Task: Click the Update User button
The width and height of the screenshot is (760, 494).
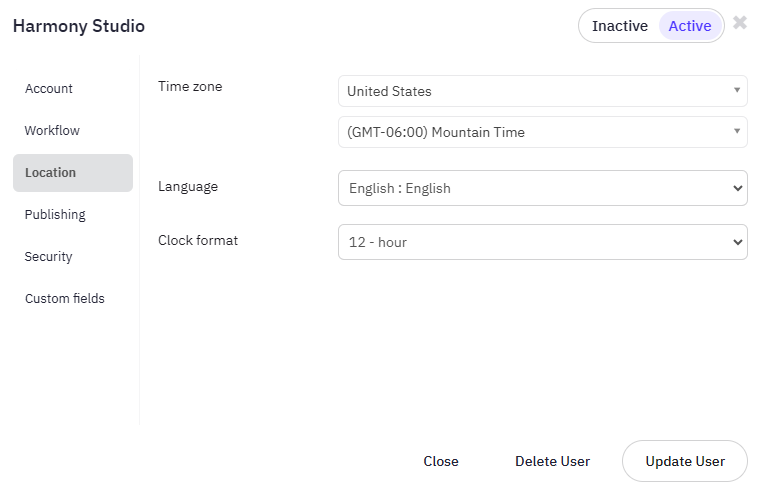Action: pos(684,461)
